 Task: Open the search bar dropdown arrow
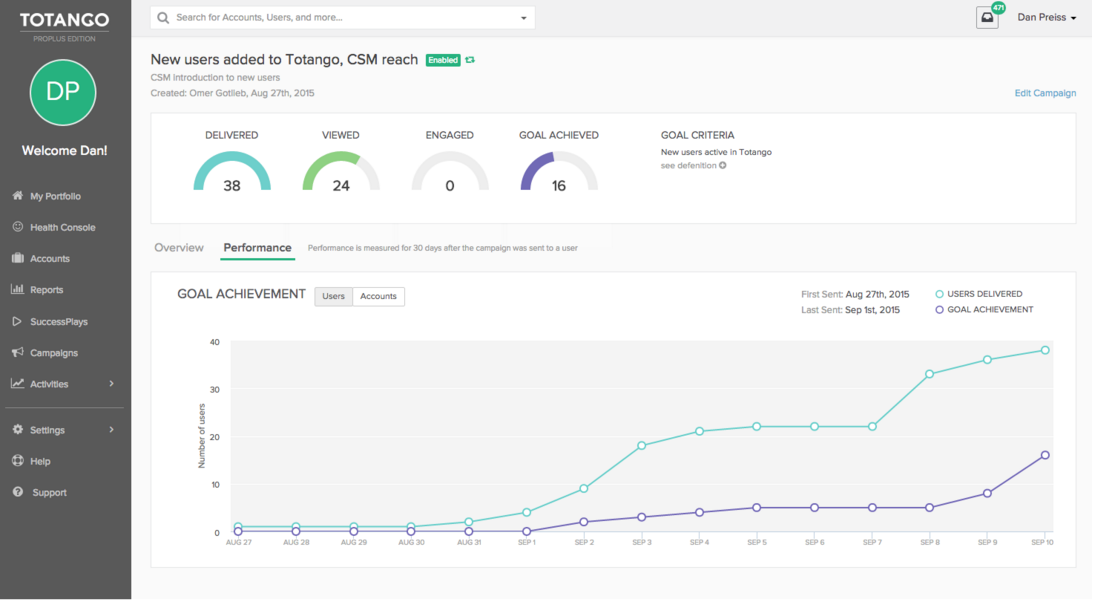pyautogui.click(x=524, y=18)
